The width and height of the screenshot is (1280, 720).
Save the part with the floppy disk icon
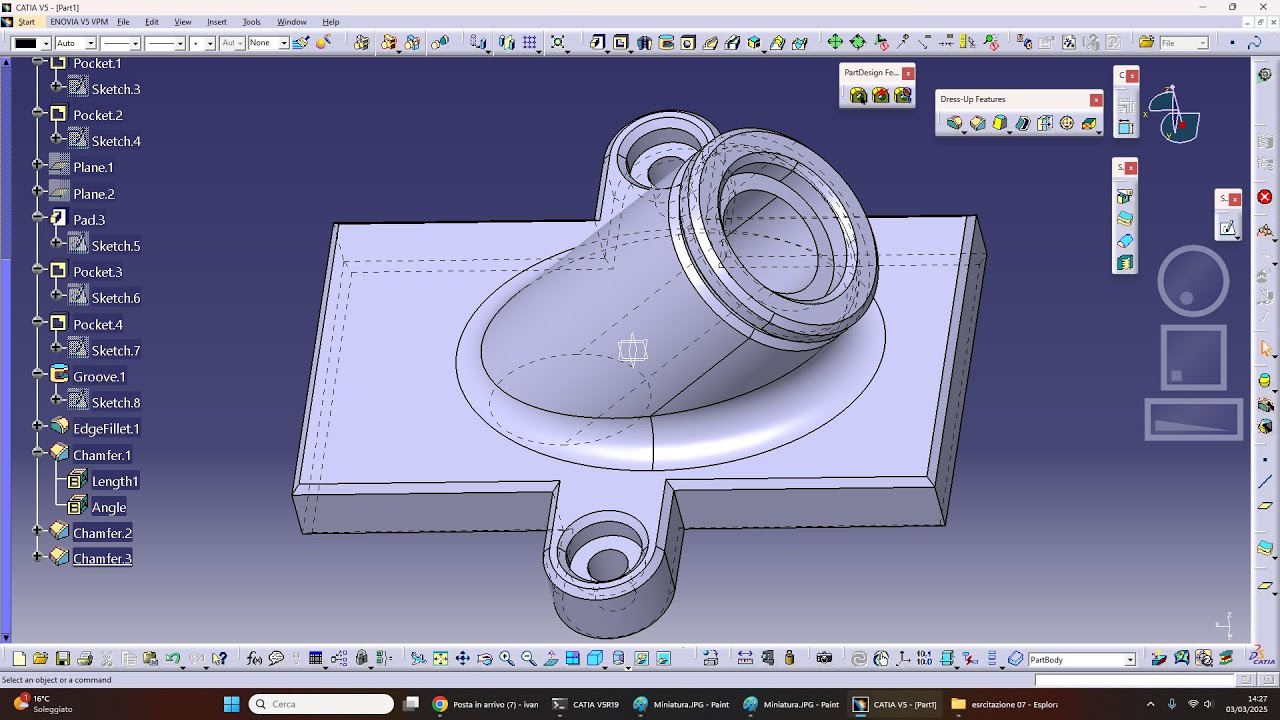click(x=62, y=658)
